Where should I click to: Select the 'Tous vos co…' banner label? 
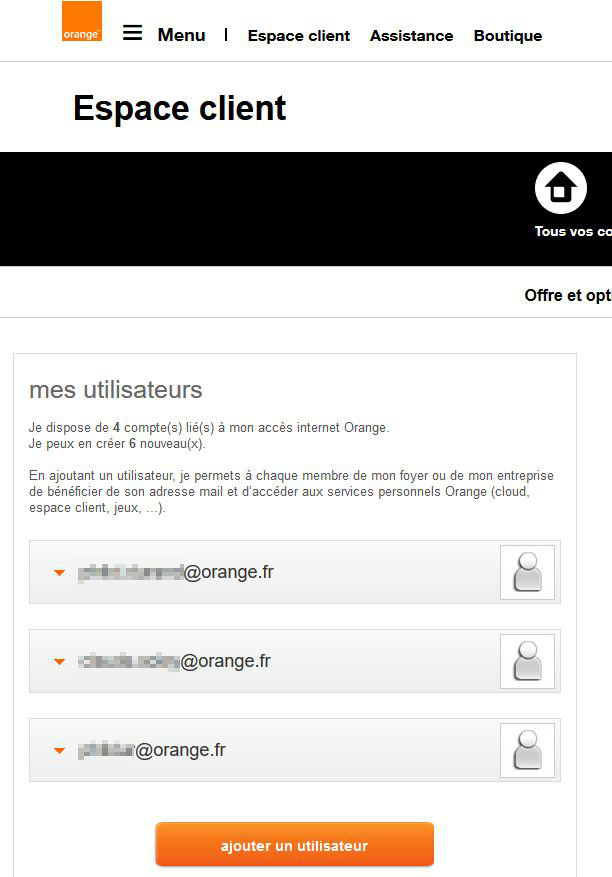(x=573, y=231)
